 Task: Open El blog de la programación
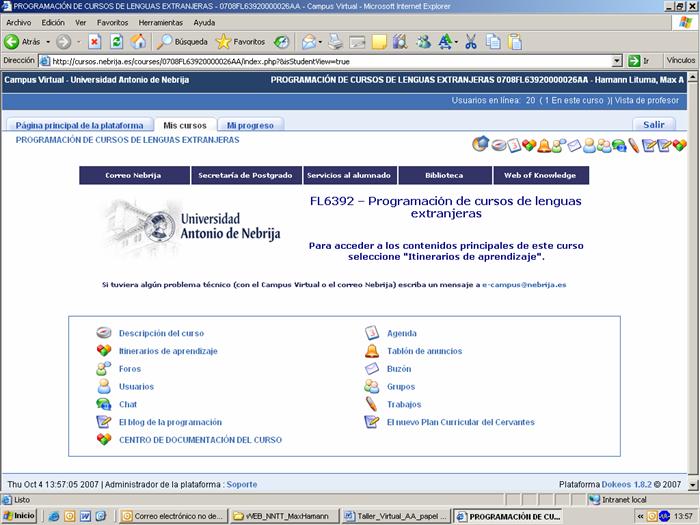(170, 422)
